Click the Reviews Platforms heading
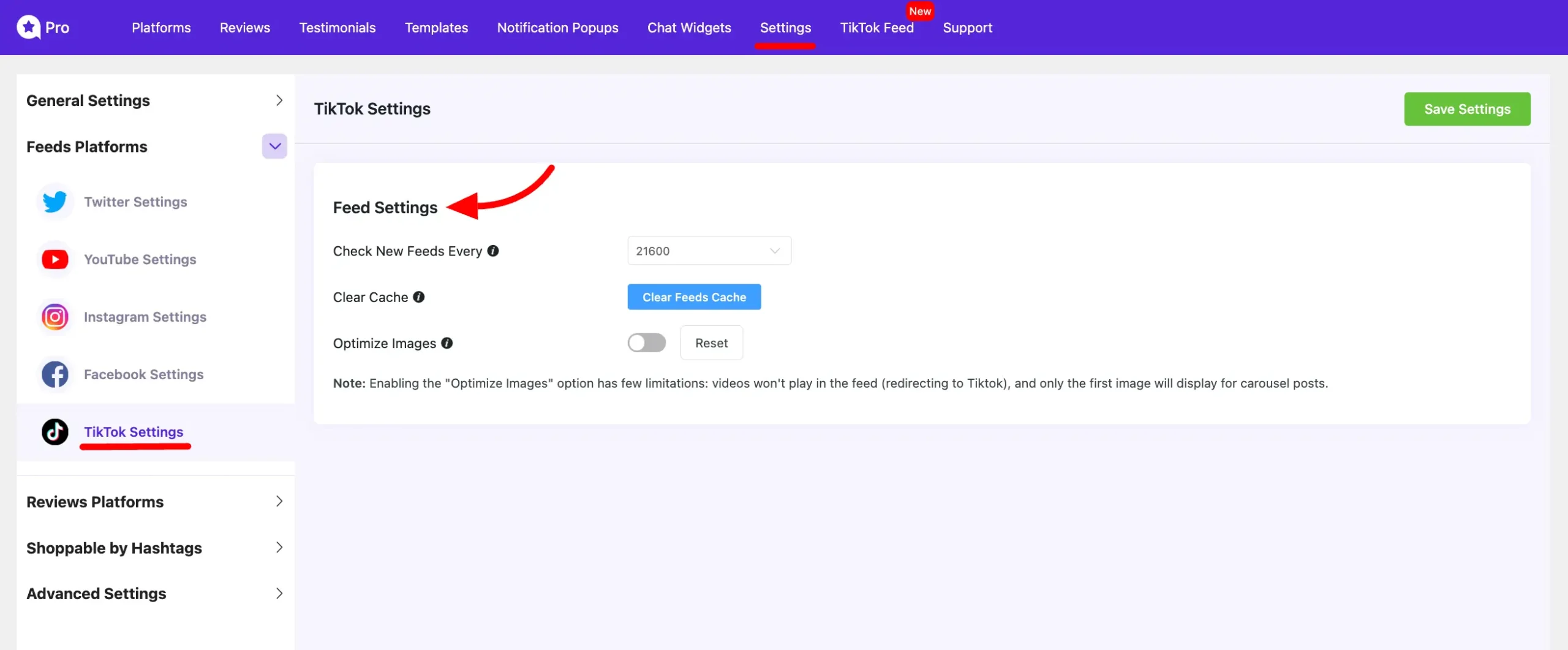 [95, 502]
